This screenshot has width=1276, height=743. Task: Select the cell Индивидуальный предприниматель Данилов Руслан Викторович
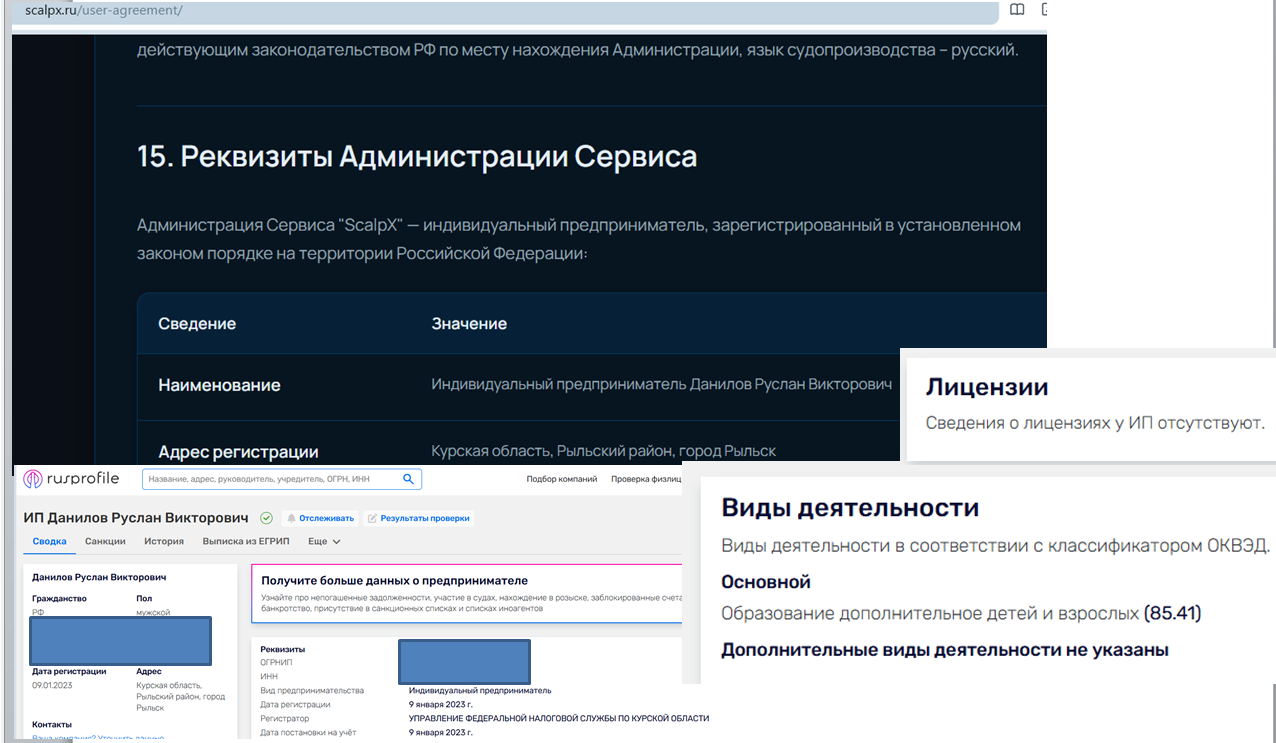pos(661,385)
